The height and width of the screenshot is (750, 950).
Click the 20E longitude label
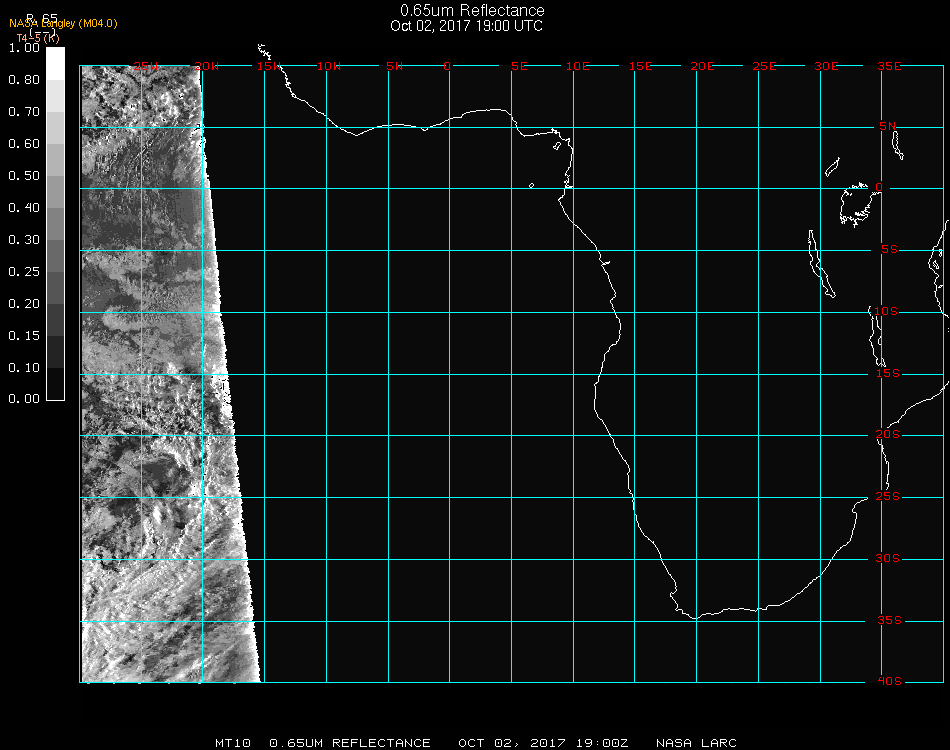(702, 66)
